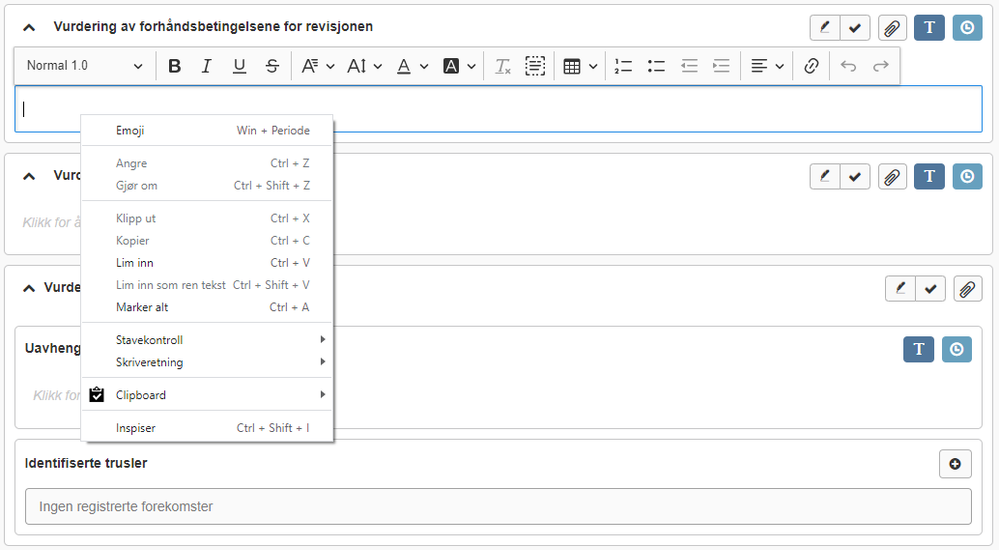The image size is (999, 550).
Task: Insert a numbered list
Action: pos(623,66)
